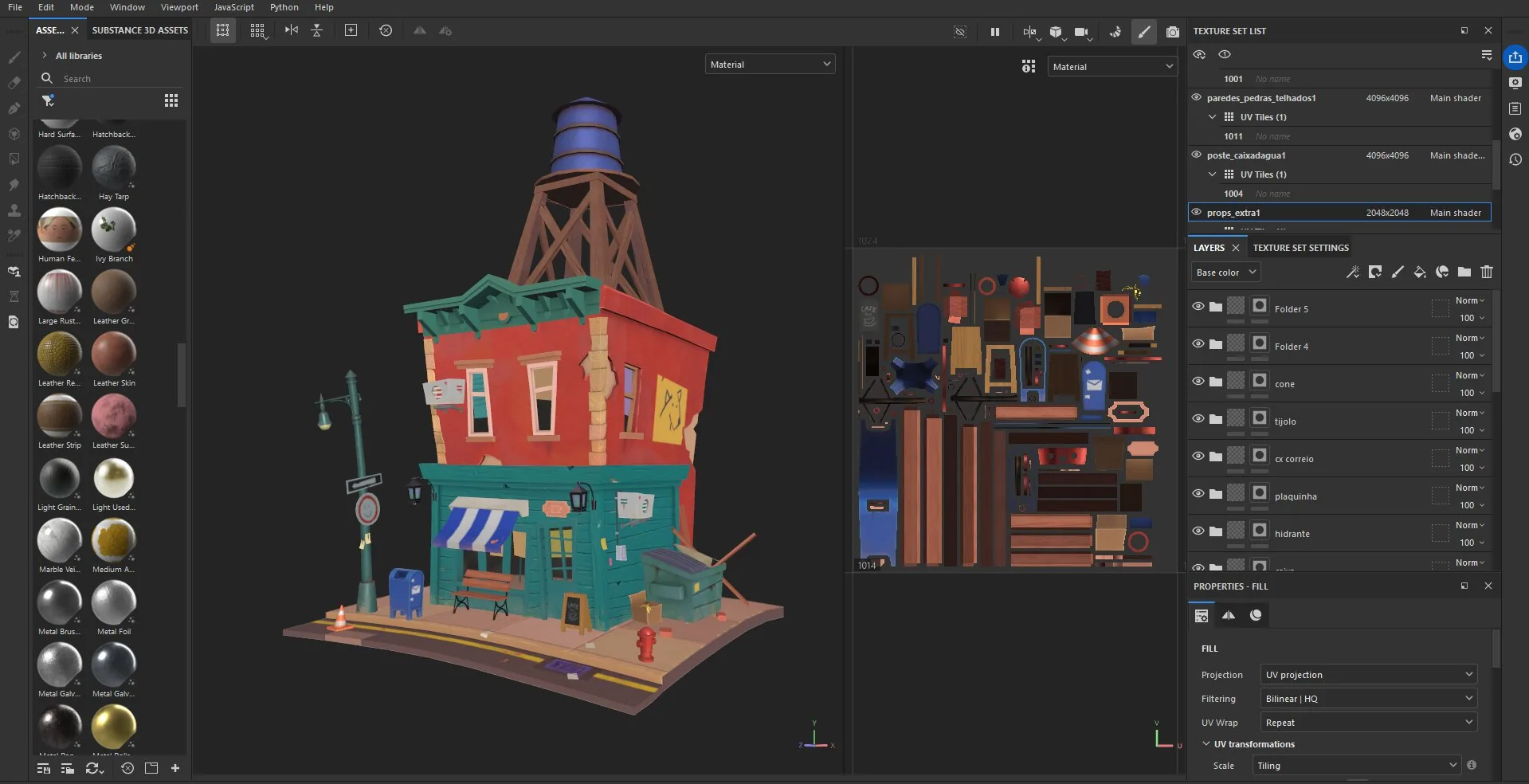Switch to 3D/2D split view layout icon
Viewport: 1529px width, 784px height.
1029,32
